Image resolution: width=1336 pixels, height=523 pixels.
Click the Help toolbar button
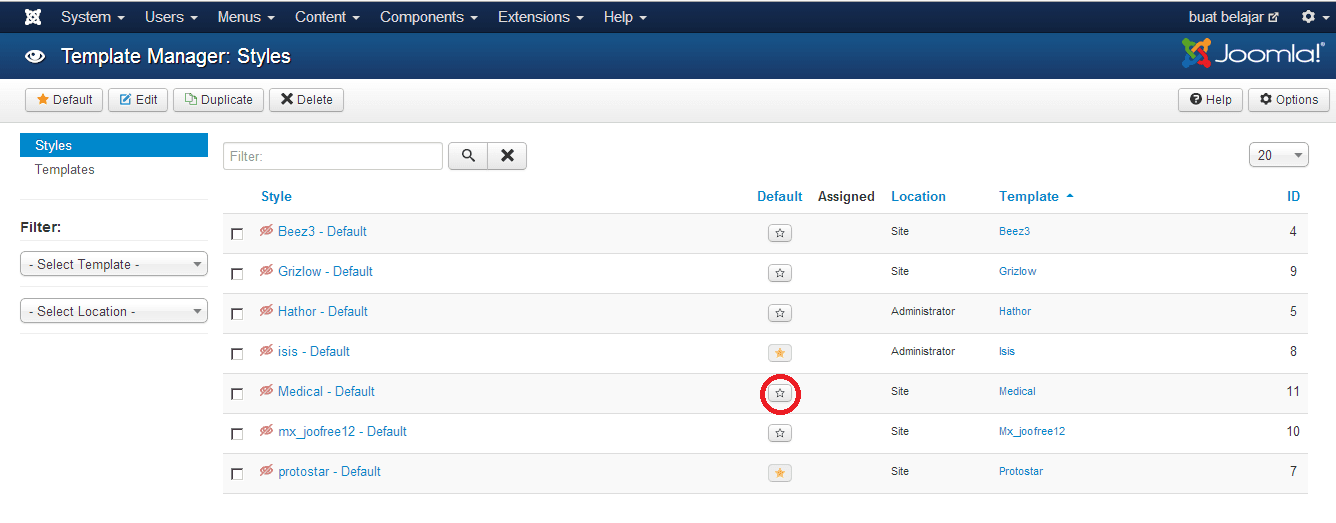[x=1211, y=100]
